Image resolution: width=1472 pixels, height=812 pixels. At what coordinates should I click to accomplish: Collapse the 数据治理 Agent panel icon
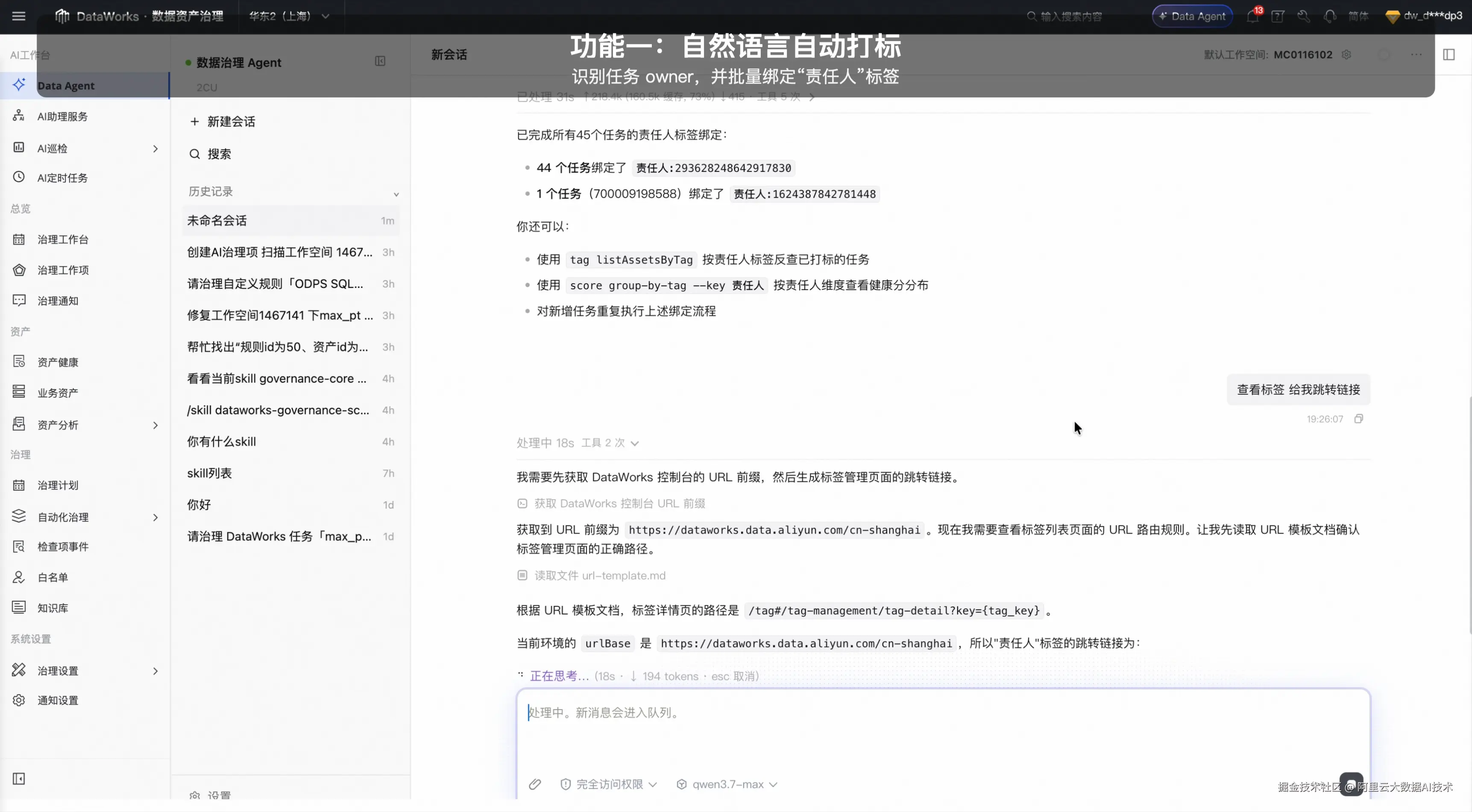tap(380, 61)
